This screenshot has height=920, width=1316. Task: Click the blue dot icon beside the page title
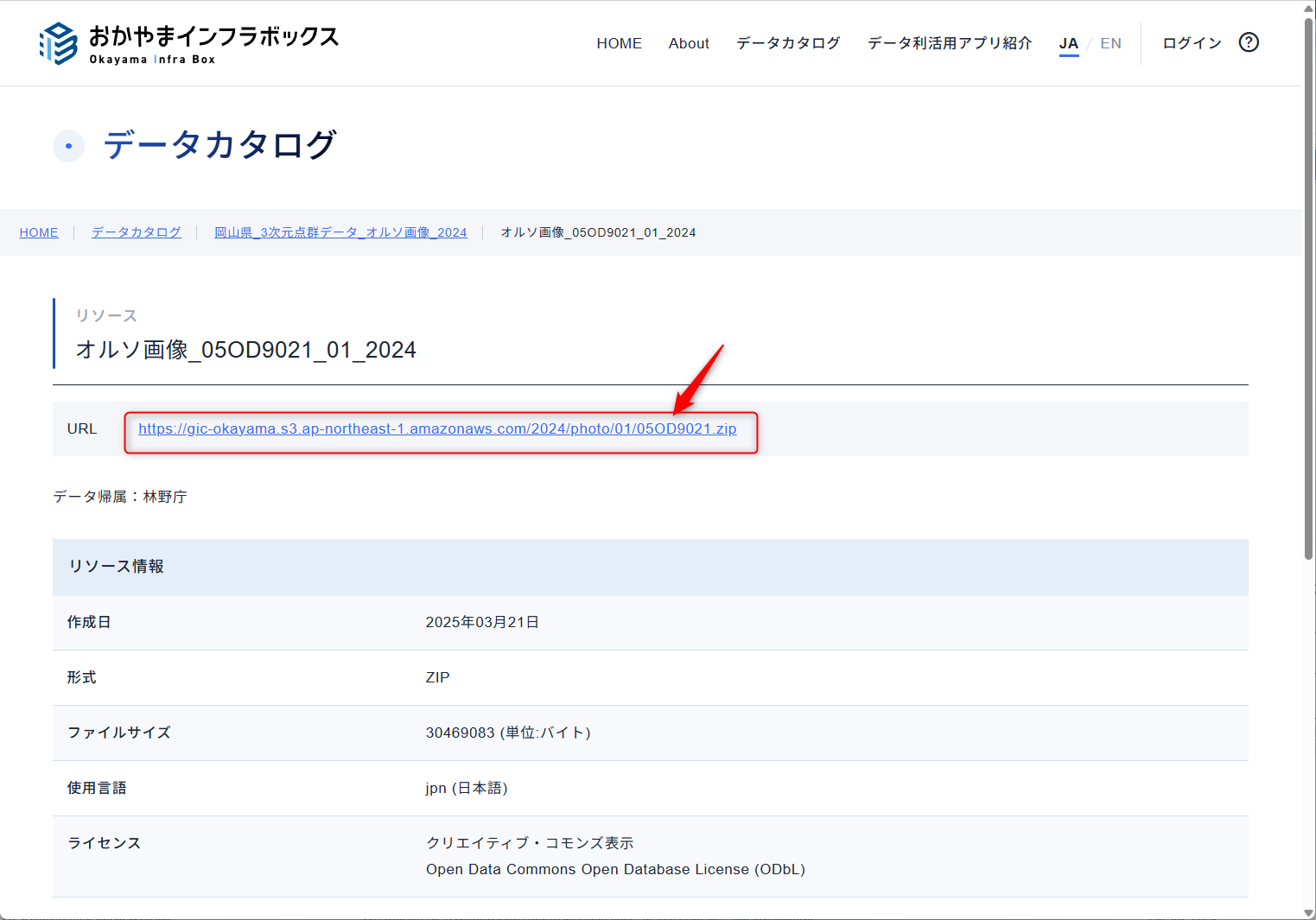click(68, 146)
